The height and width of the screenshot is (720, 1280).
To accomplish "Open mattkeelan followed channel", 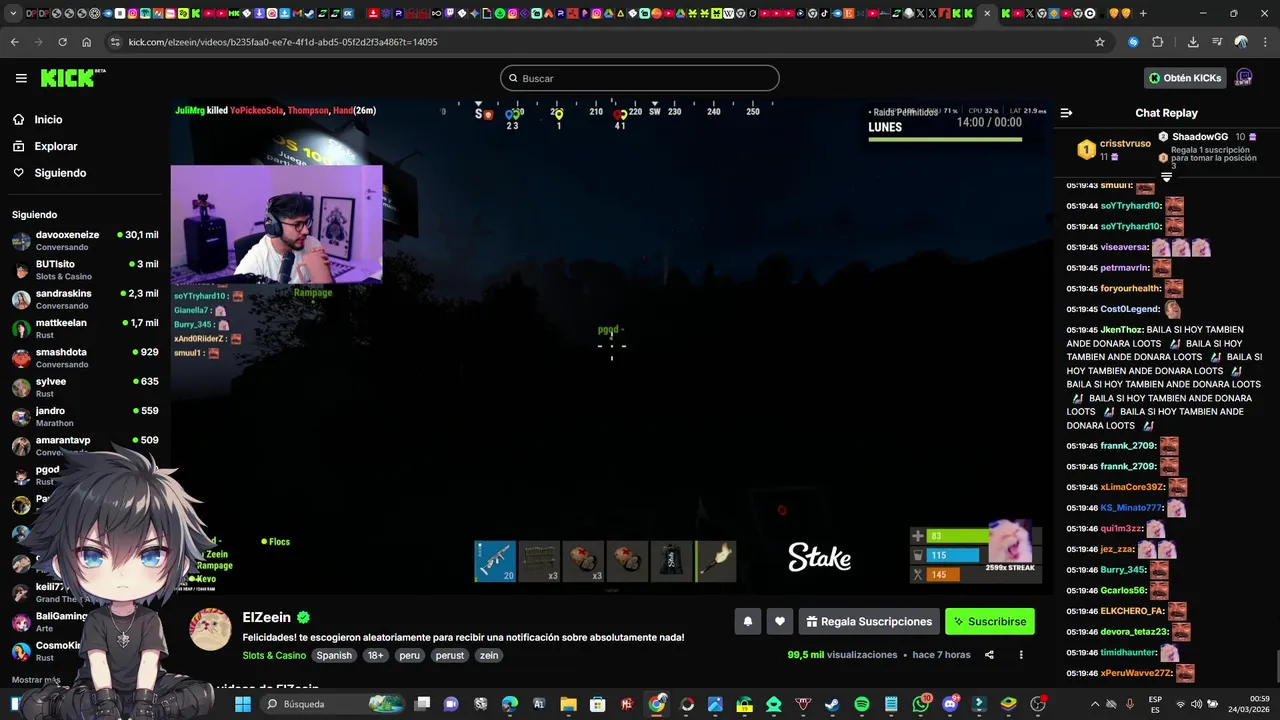I will point(85,328).
